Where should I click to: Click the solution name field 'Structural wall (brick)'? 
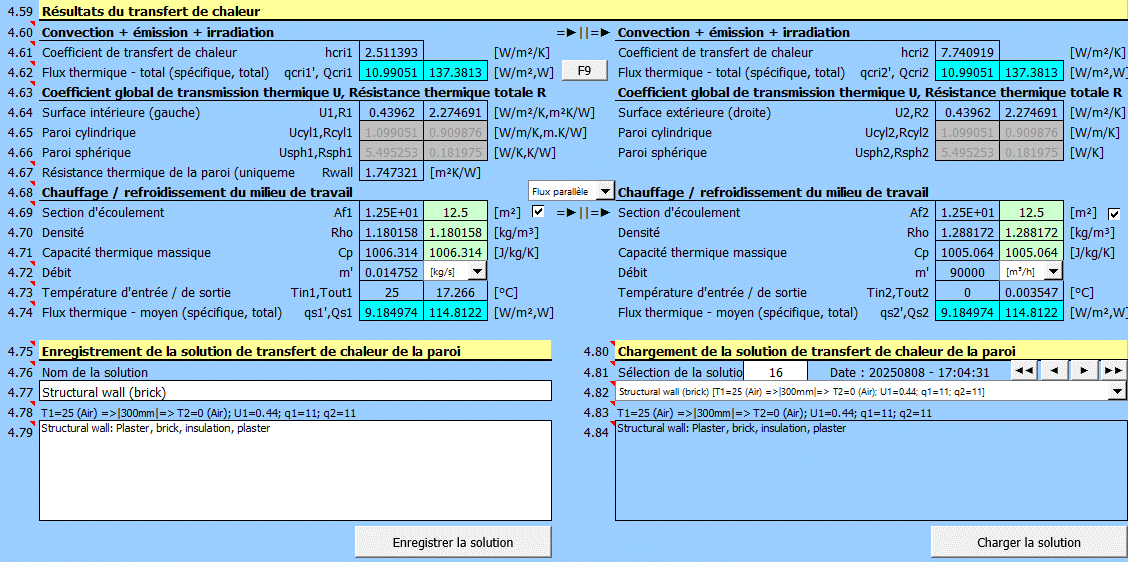tap(296, 392)
